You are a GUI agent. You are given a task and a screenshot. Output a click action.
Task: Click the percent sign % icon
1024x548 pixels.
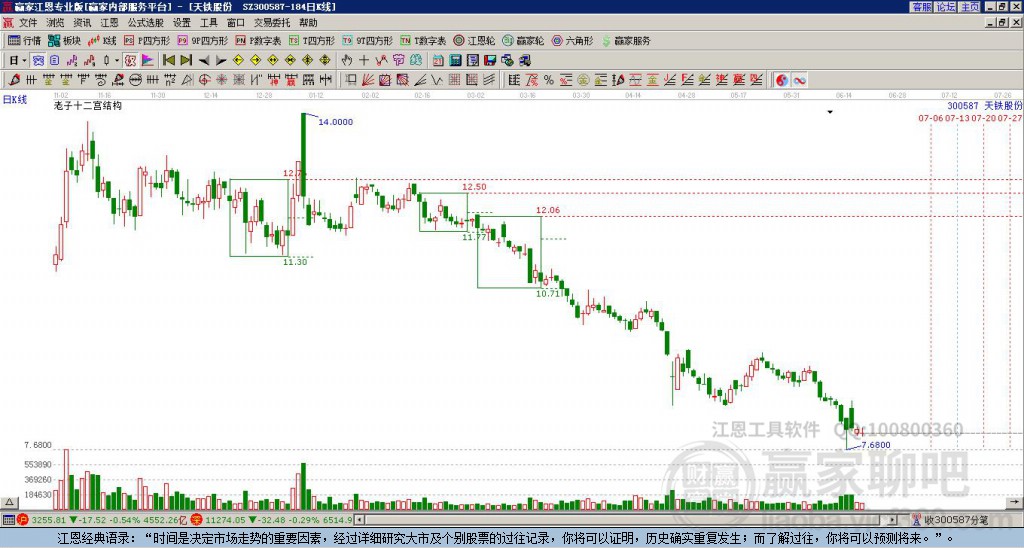549,80
